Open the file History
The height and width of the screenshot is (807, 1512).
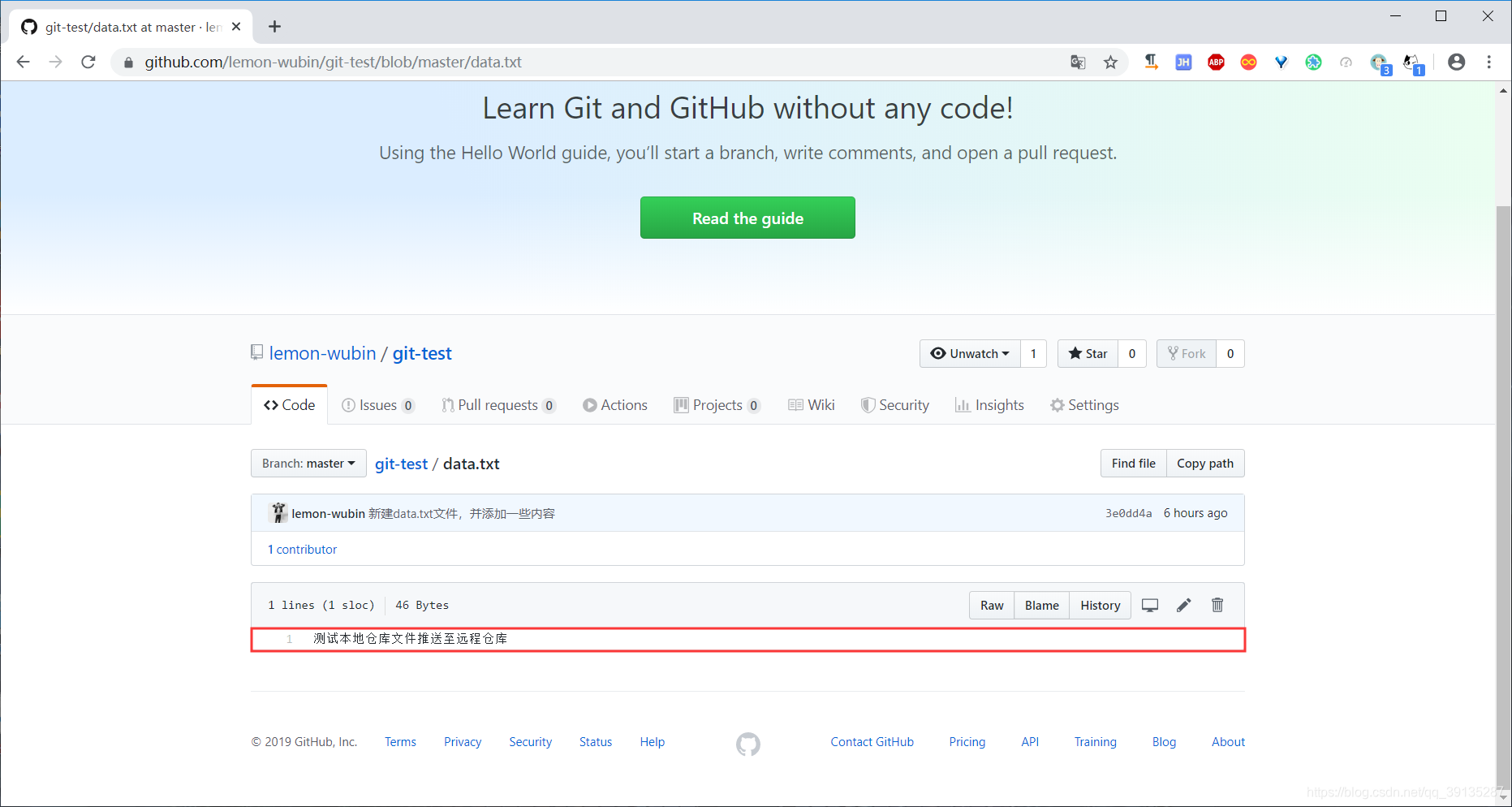pos(1100,606)
